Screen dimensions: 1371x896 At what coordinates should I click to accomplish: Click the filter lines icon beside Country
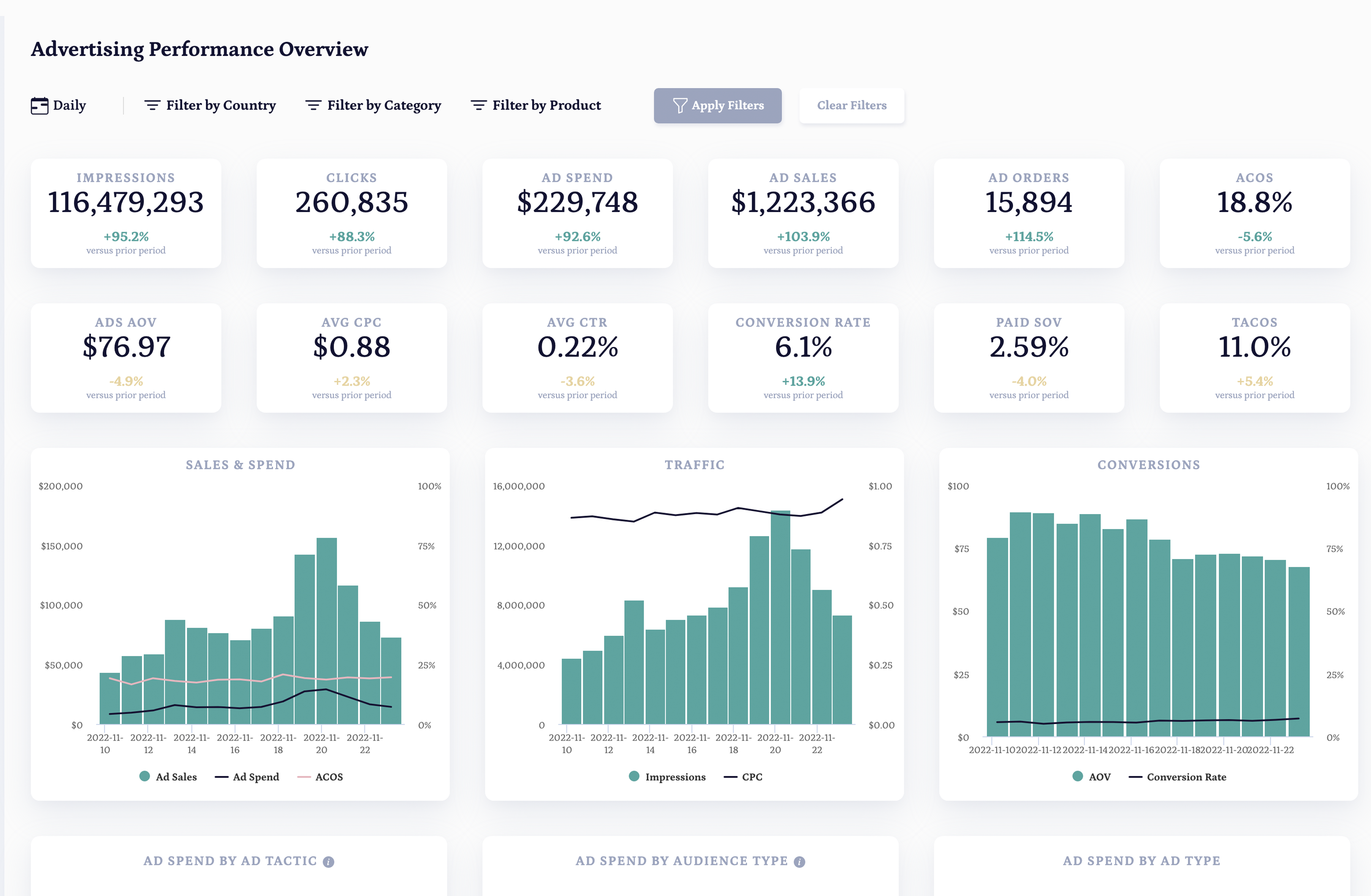click(x=152, y=106)
